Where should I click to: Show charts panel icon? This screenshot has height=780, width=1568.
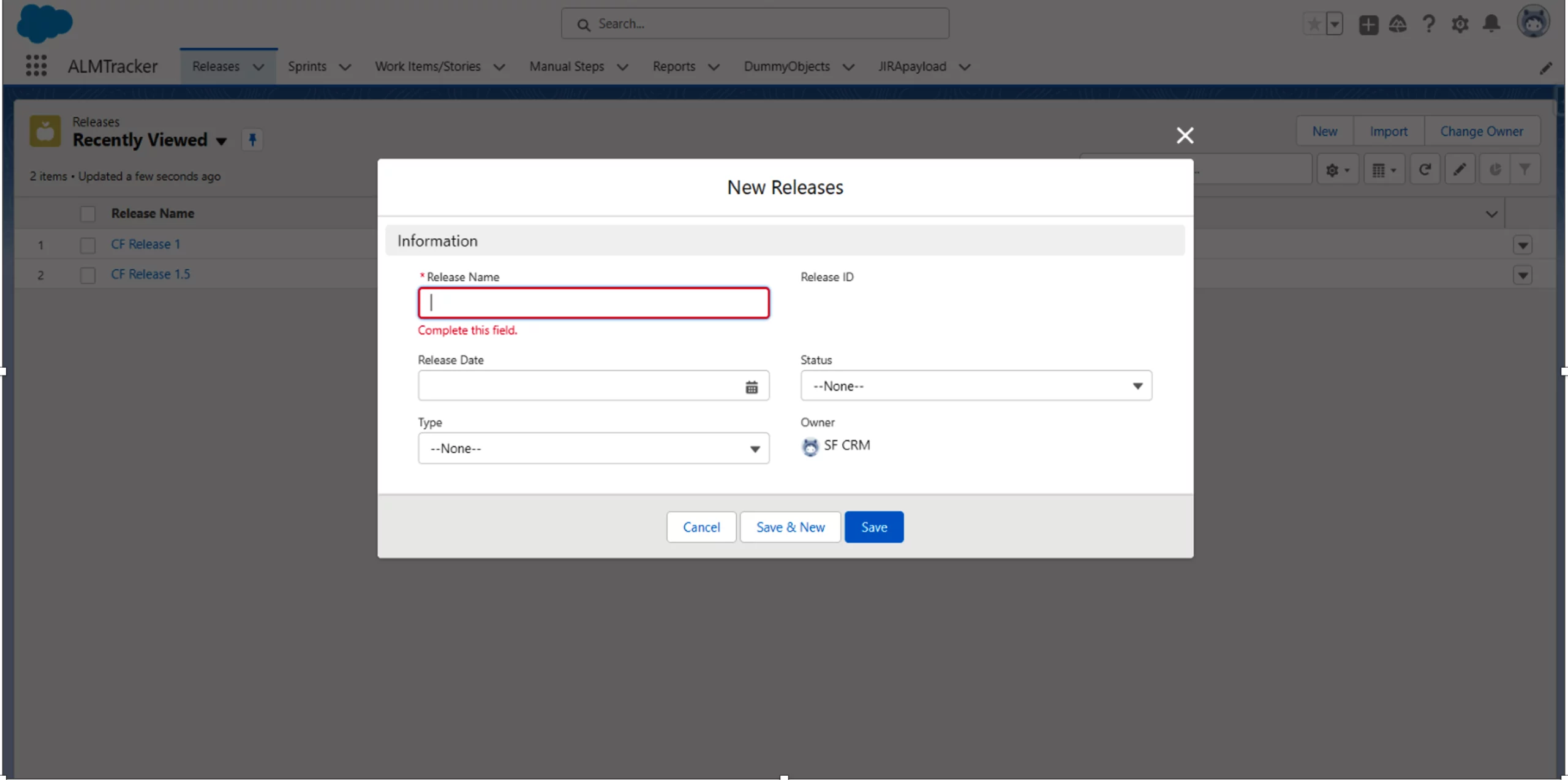click(1494, 170)
